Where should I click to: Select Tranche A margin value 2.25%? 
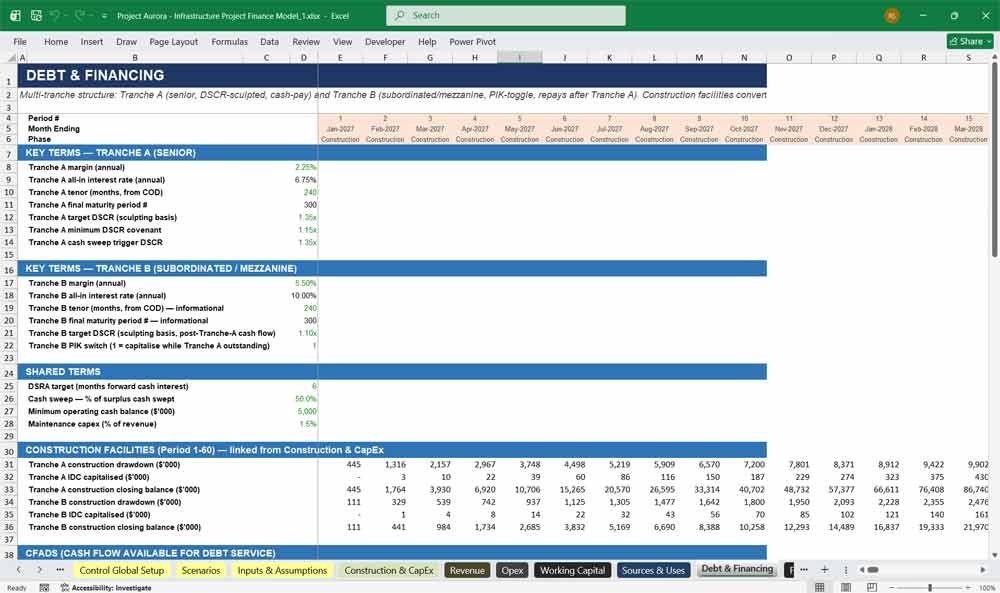(x=304, y=168)
